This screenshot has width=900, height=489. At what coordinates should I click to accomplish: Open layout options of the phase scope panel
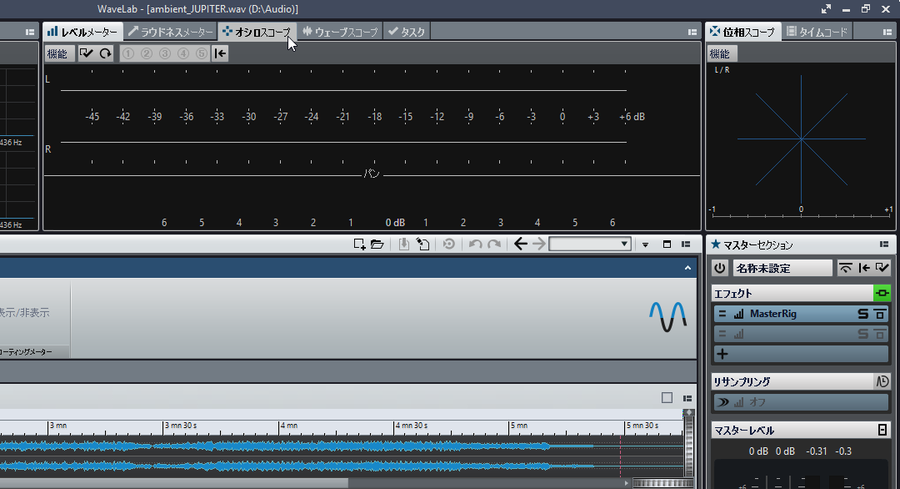887,32
